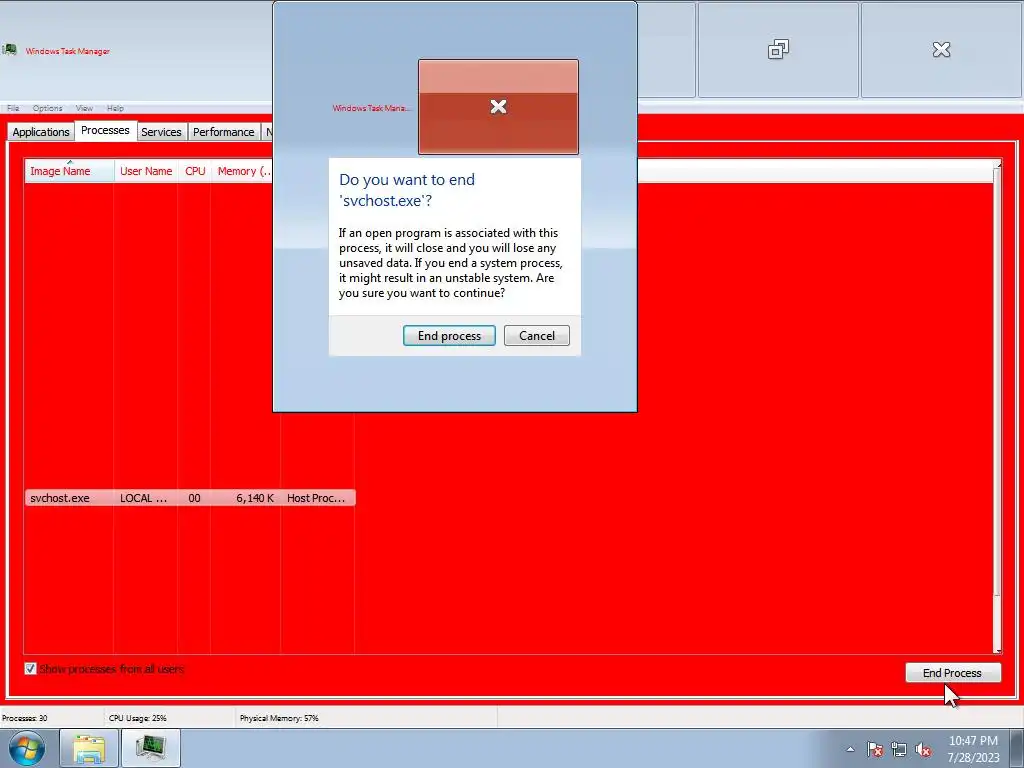1024x768 pixels.
Task: Close the dialog with the red X button
Action: pos(498,107)
